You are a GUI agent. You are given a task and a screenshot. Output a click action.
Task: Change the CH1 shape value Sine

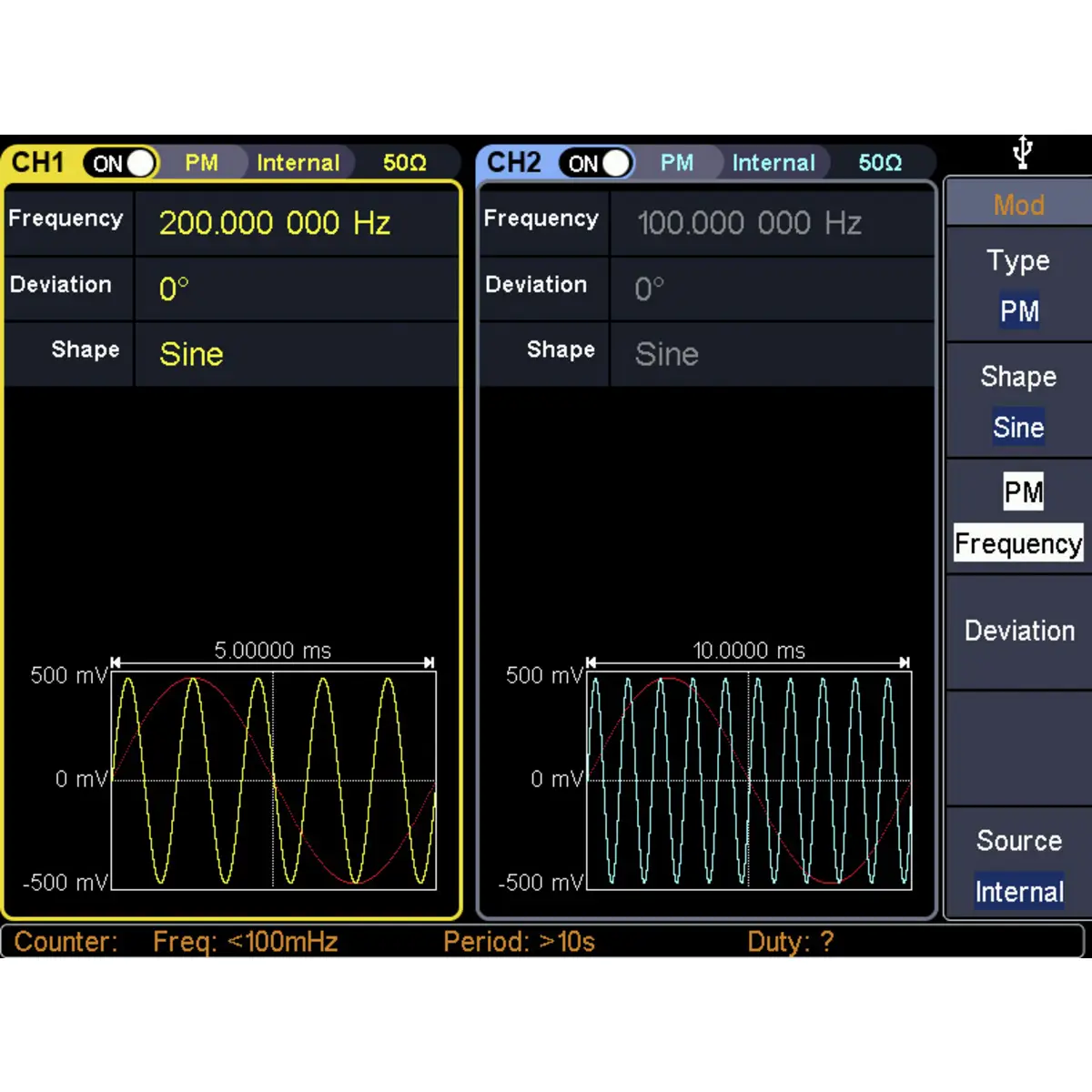tap(191, 354)
